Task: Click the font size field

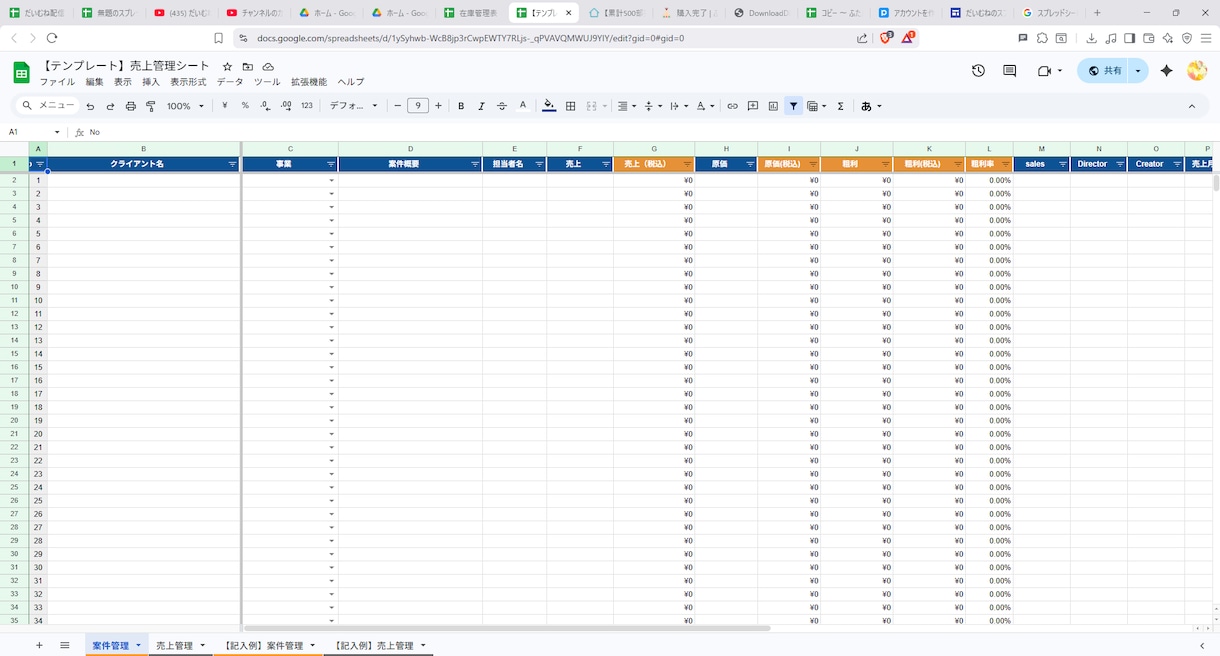Action: click(418, 106)
